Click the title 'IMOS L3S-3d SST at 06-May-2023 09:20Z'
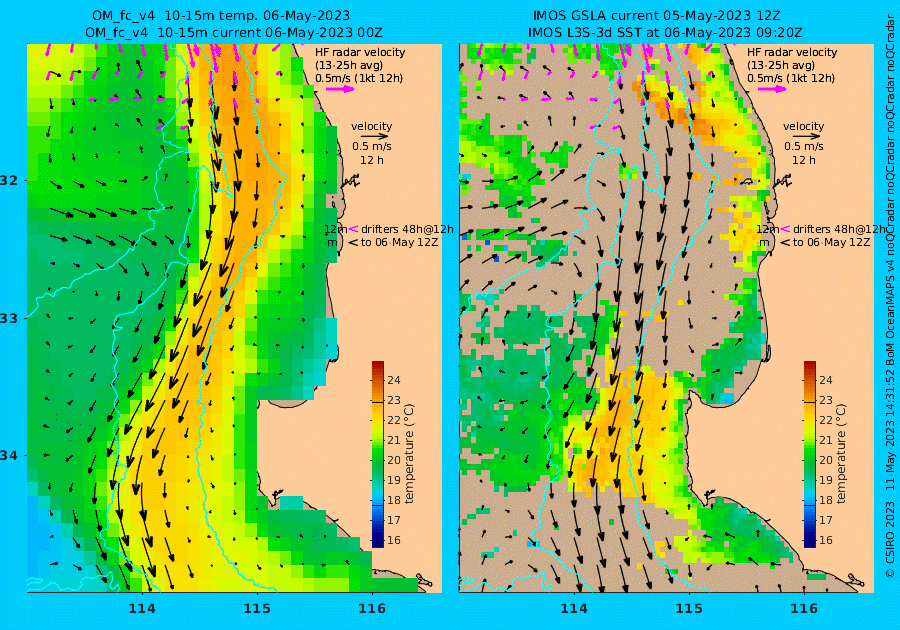Screen dimensions: 900x630 click(x=665, y=33)
